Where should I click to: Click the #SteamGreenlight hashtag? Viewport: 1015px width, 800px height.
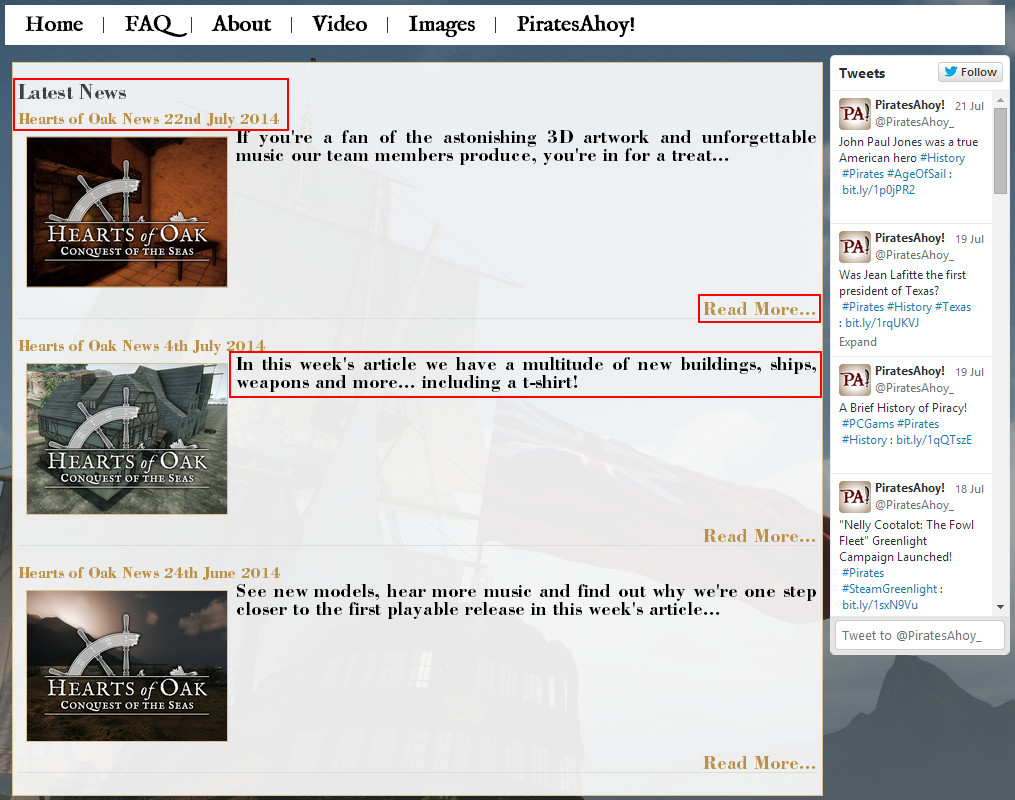(x=889, y=588)
